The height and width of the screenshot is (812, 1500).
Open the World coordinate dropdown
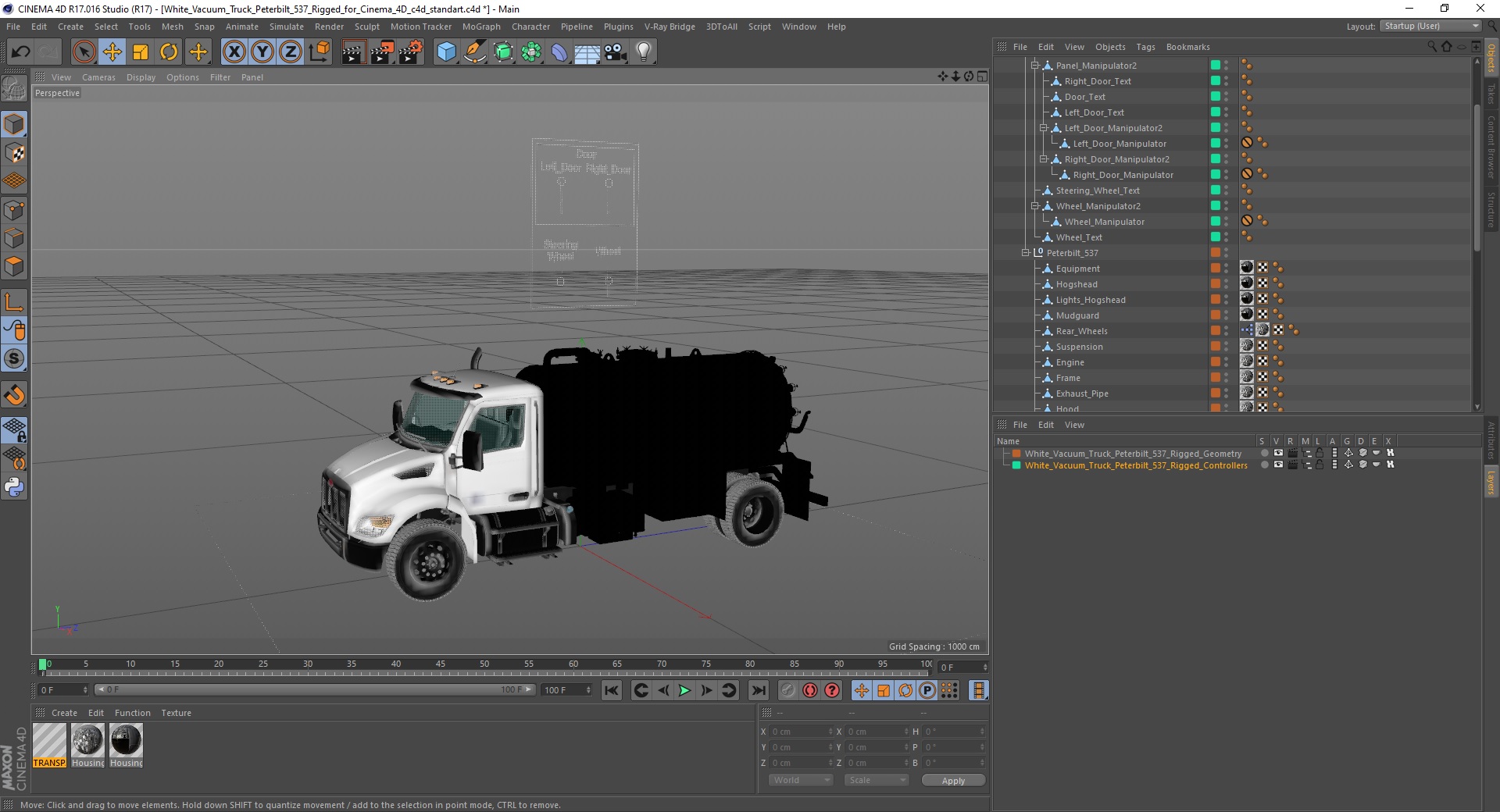click(x=801, y=780)
